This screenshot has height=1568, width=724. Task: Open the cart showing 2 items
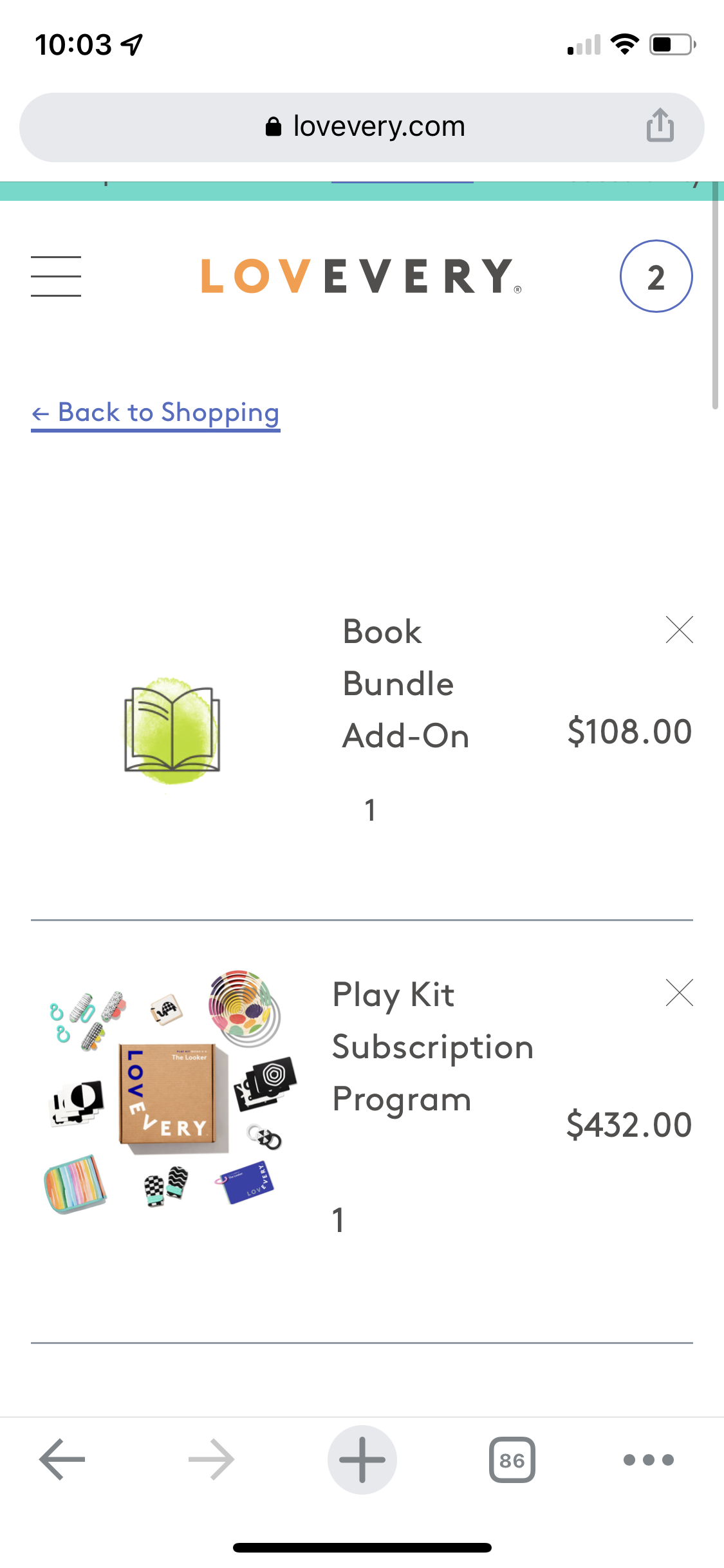click(x=656, y=276)
